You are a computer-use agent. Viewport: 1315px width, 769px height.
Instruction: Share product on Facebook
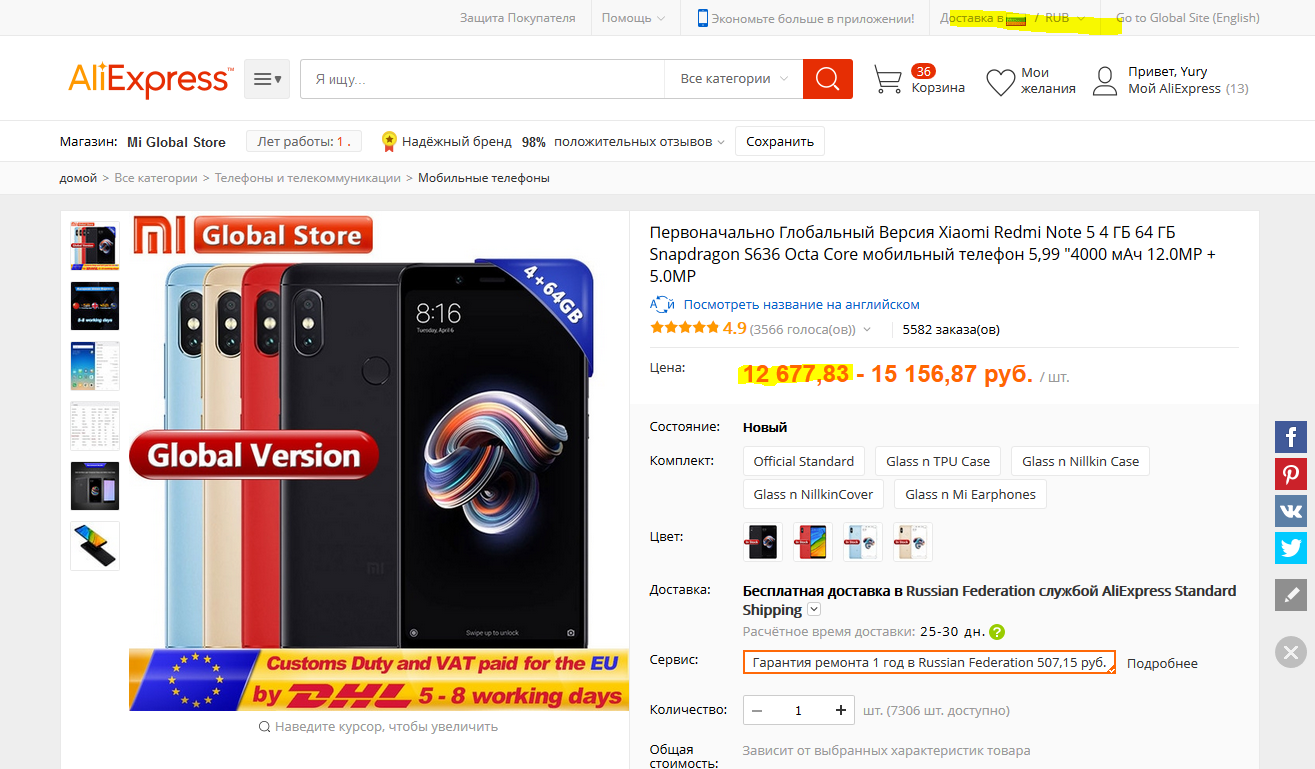tap(1290, 437)
